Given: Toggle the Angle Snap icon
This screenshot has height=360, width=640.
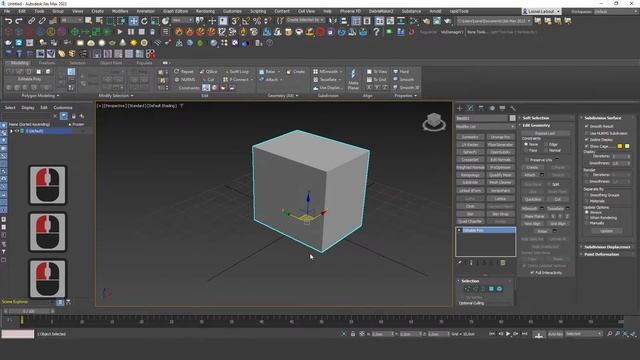Looking at the screenshot, I should (246, 21).
